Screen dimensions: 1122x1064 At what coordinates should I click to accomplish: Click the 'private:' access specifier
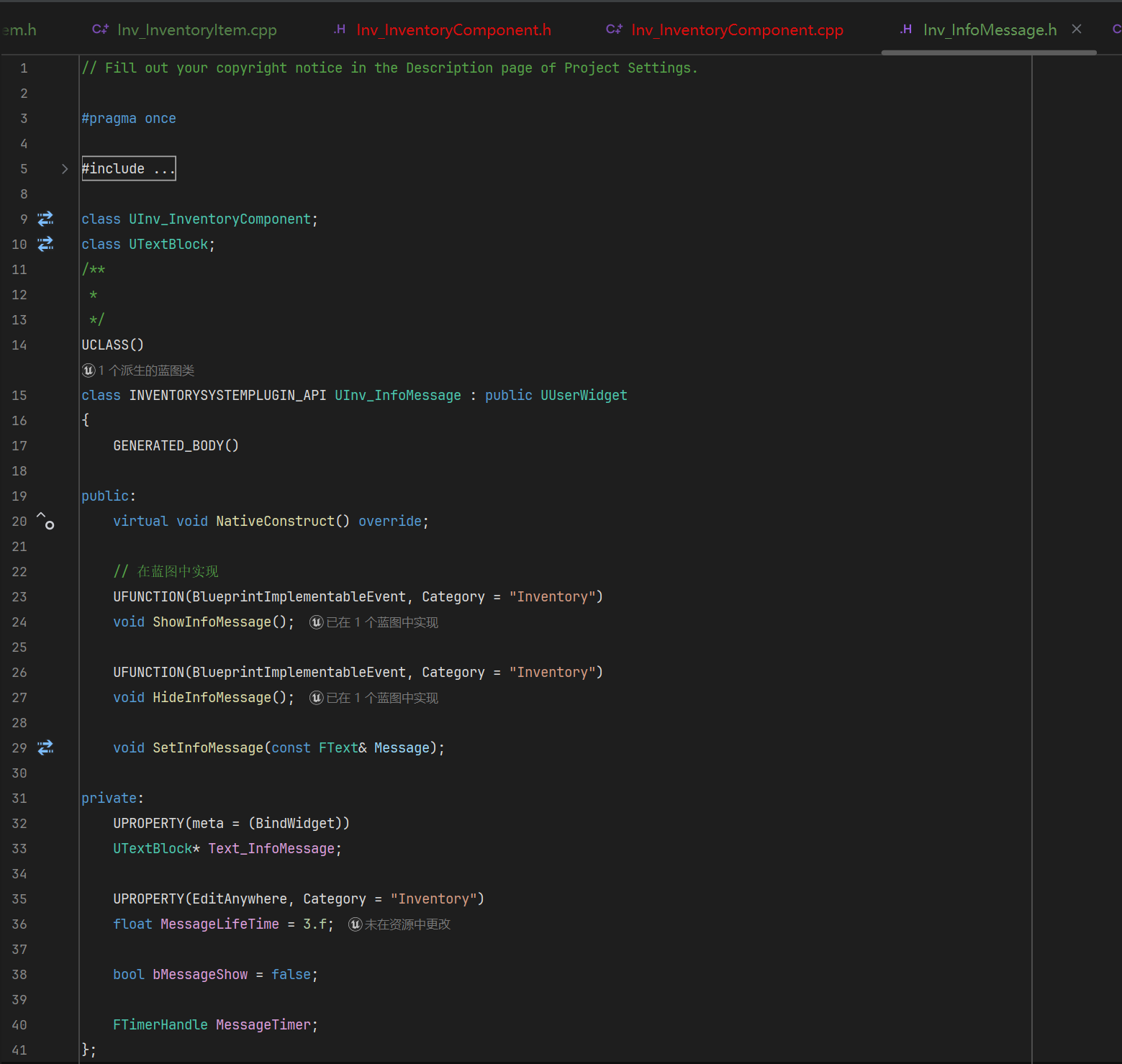tap(113, 798)
